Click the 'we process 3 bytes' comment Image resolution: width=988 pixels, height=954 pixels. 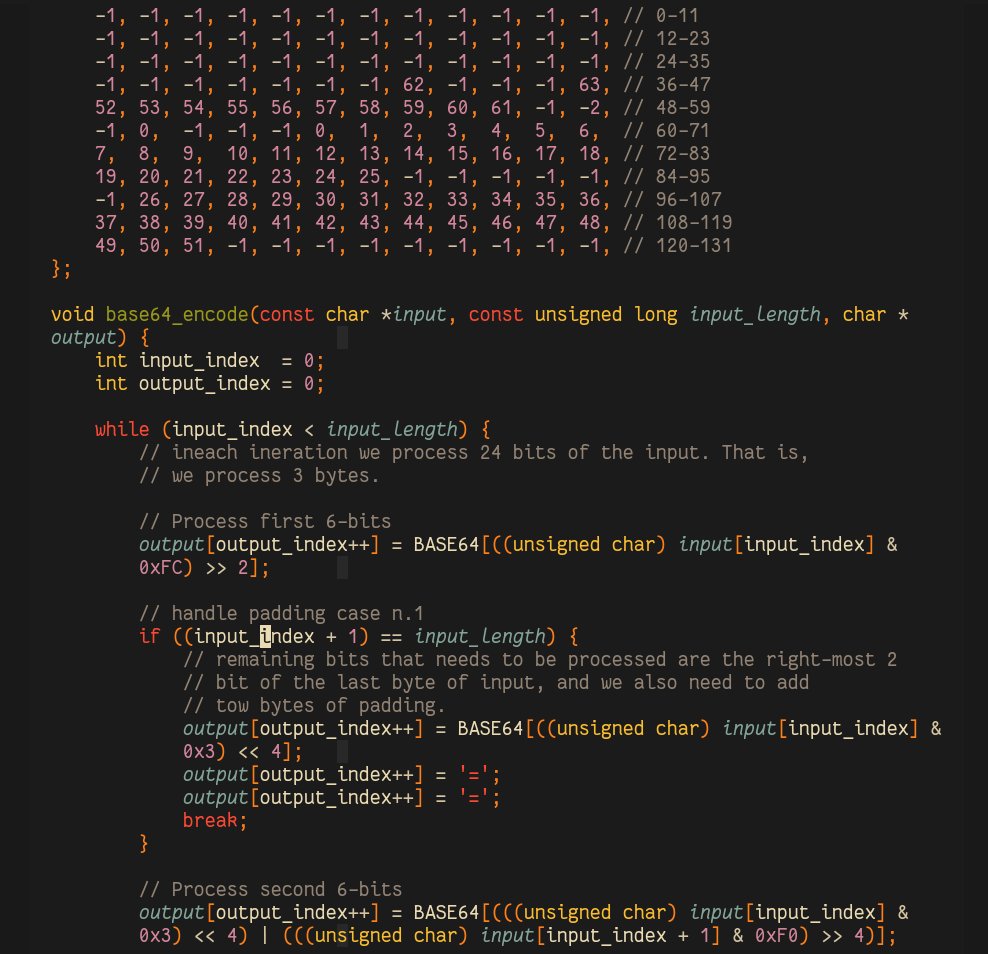[x=259, y=475]
